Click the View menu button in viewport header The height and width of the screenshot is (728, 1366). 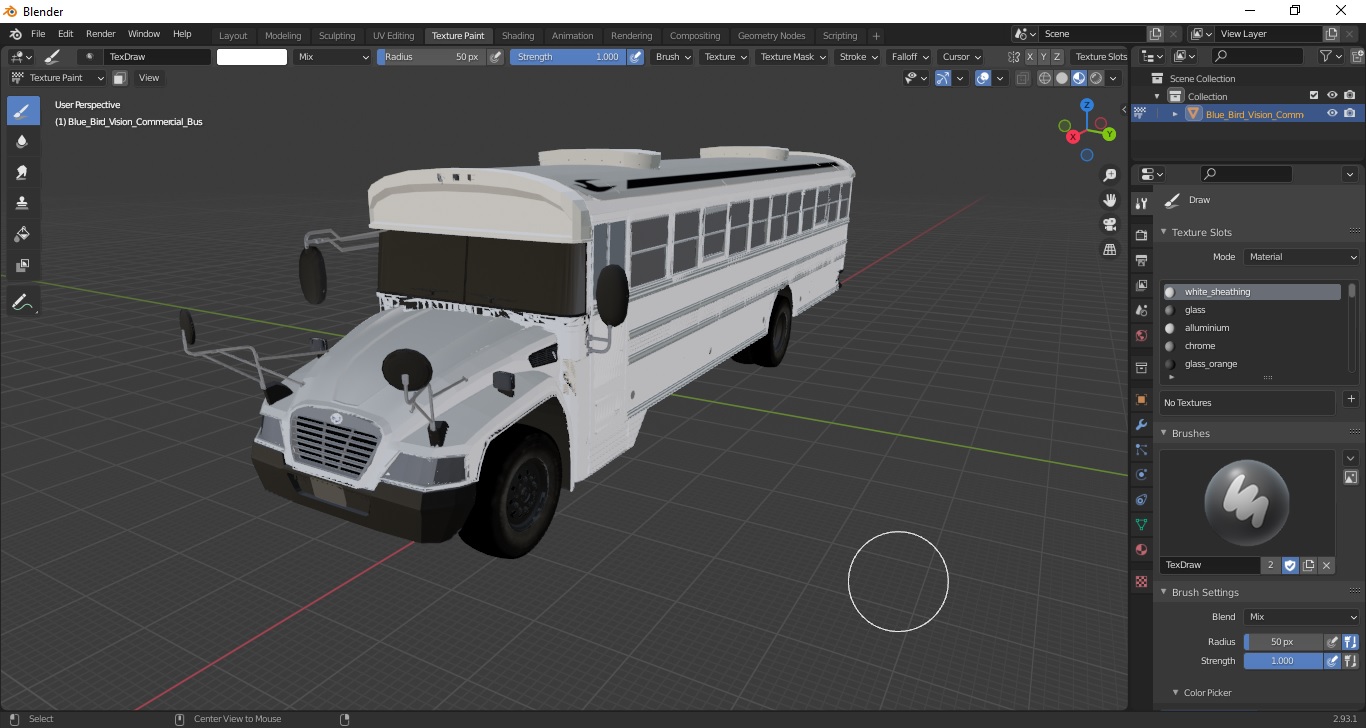[x=148, y=78]
